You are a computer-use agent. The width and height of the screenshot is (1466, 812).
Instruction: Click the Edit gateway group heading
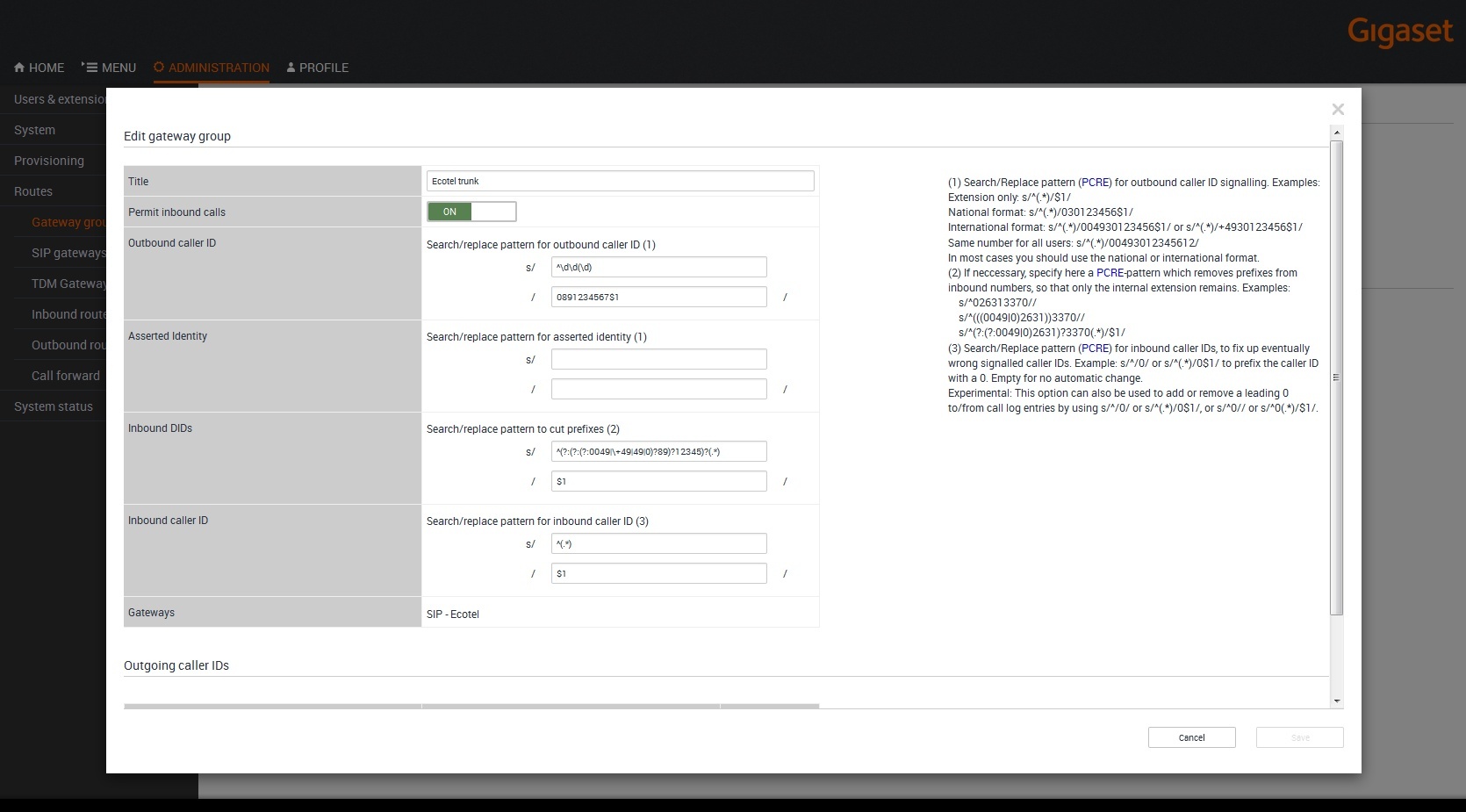click(177, 136)
